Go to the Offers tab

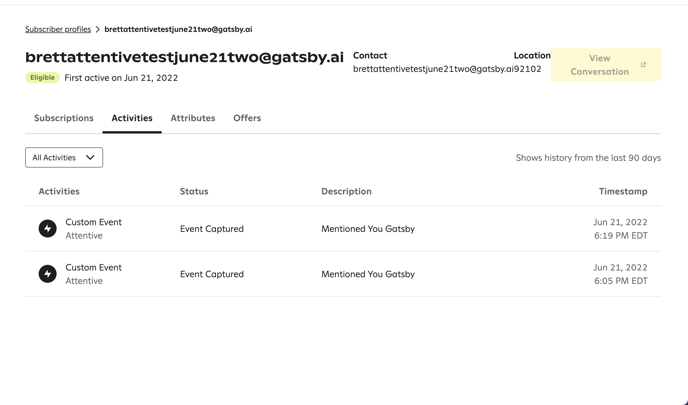click(247, 118)
